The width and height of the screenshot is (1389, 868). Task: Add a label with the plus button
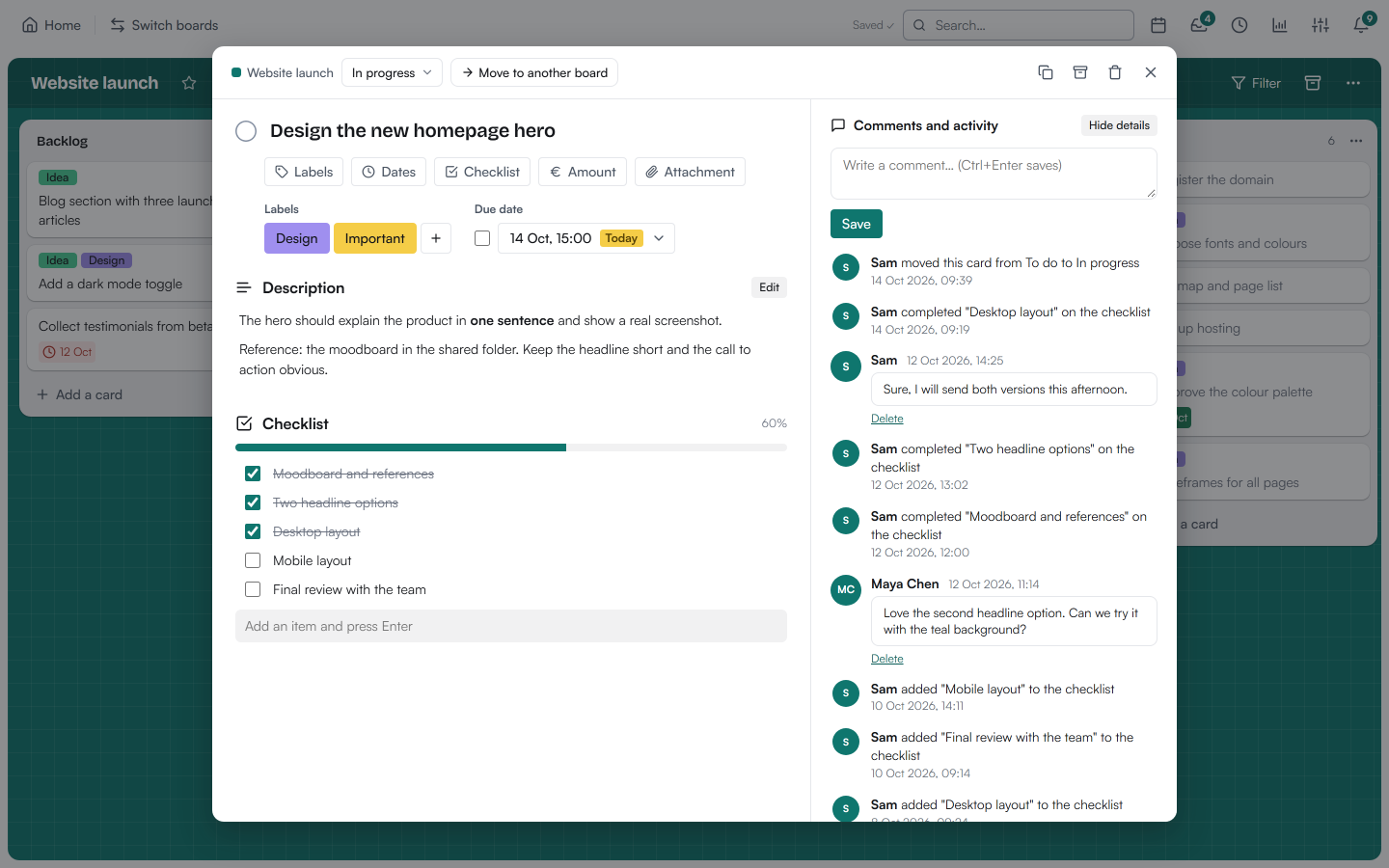(x=436, y=238)
